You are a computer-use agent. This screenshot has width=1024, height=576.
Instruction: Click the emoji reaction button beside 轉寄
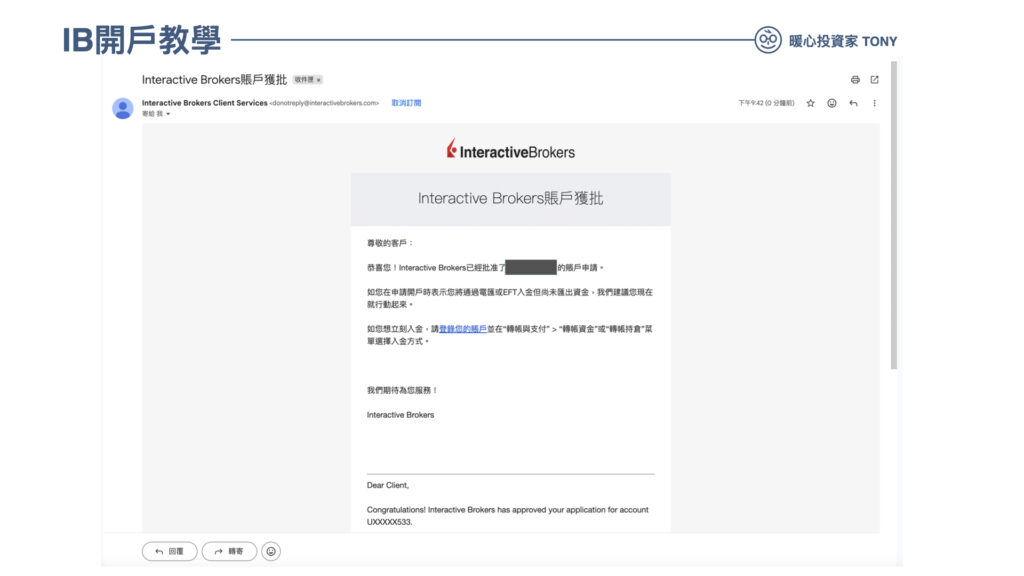[271, 551]
